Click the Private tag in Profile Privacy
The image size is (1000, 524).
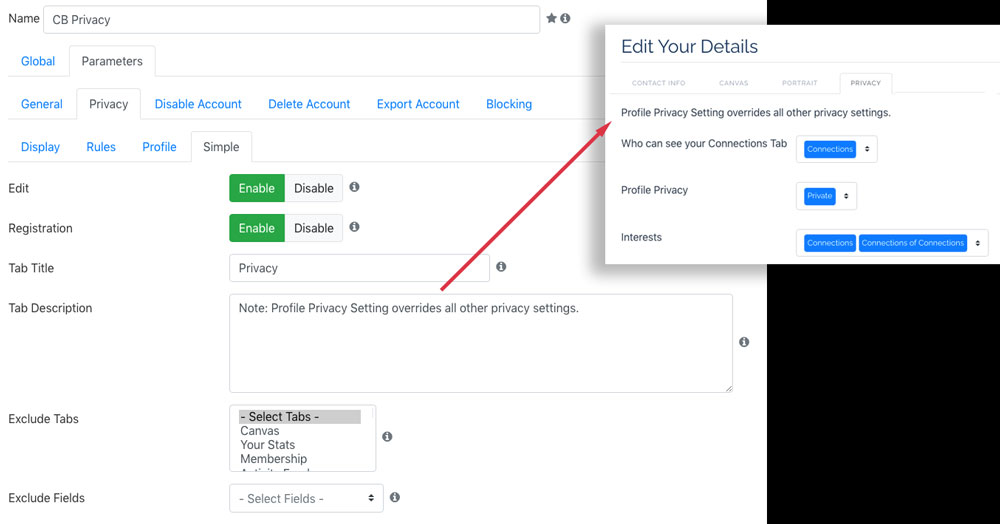[820, 196]
